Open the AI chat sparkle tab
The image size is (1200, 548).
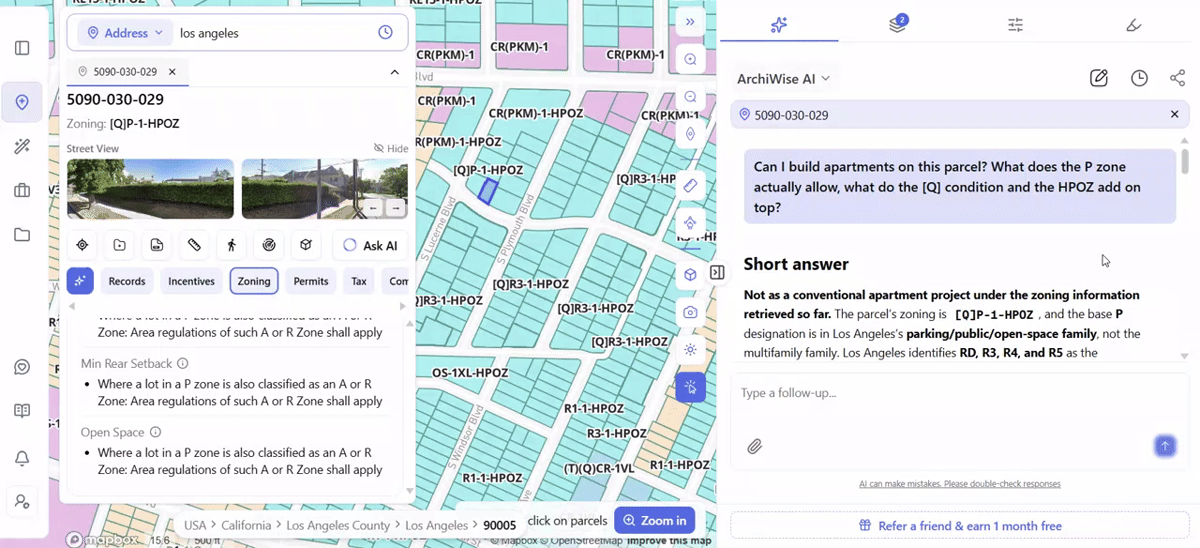780,24
